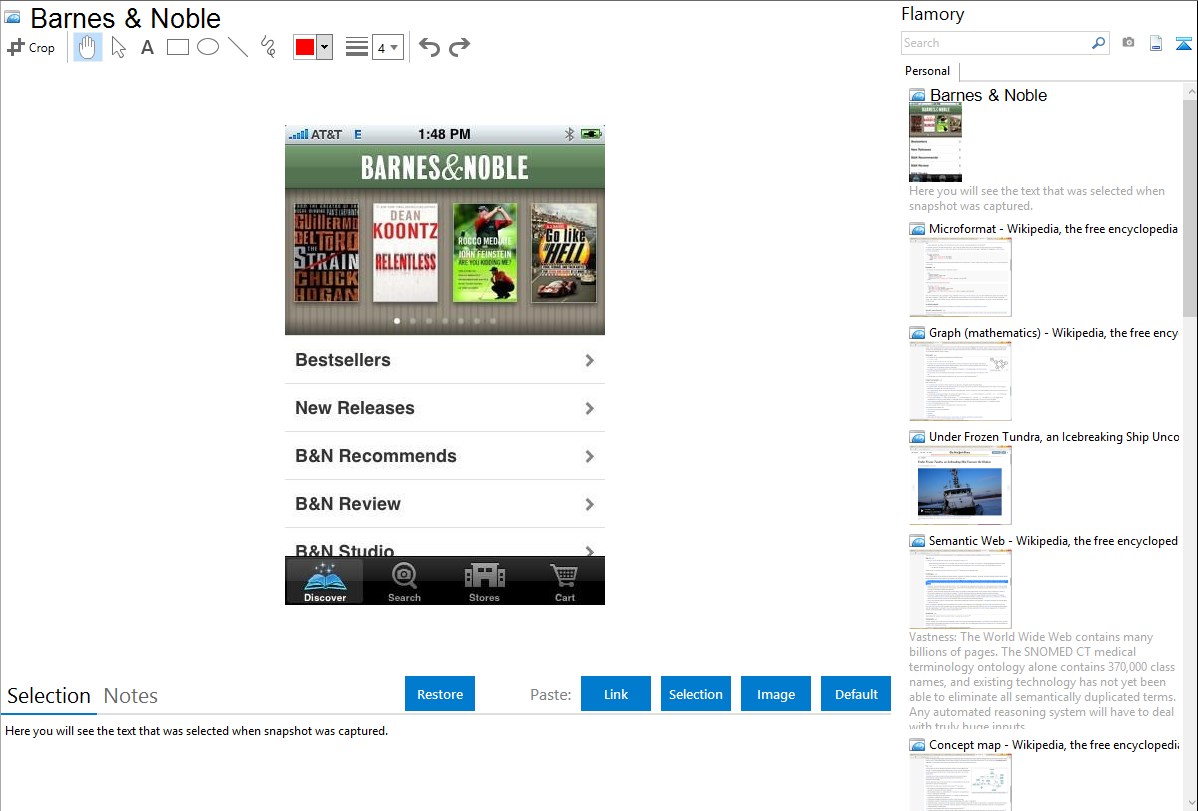The height and width of the screenshot is (811, 1198).
Task: Click the camera capture icon
Action: [1128, 43]
